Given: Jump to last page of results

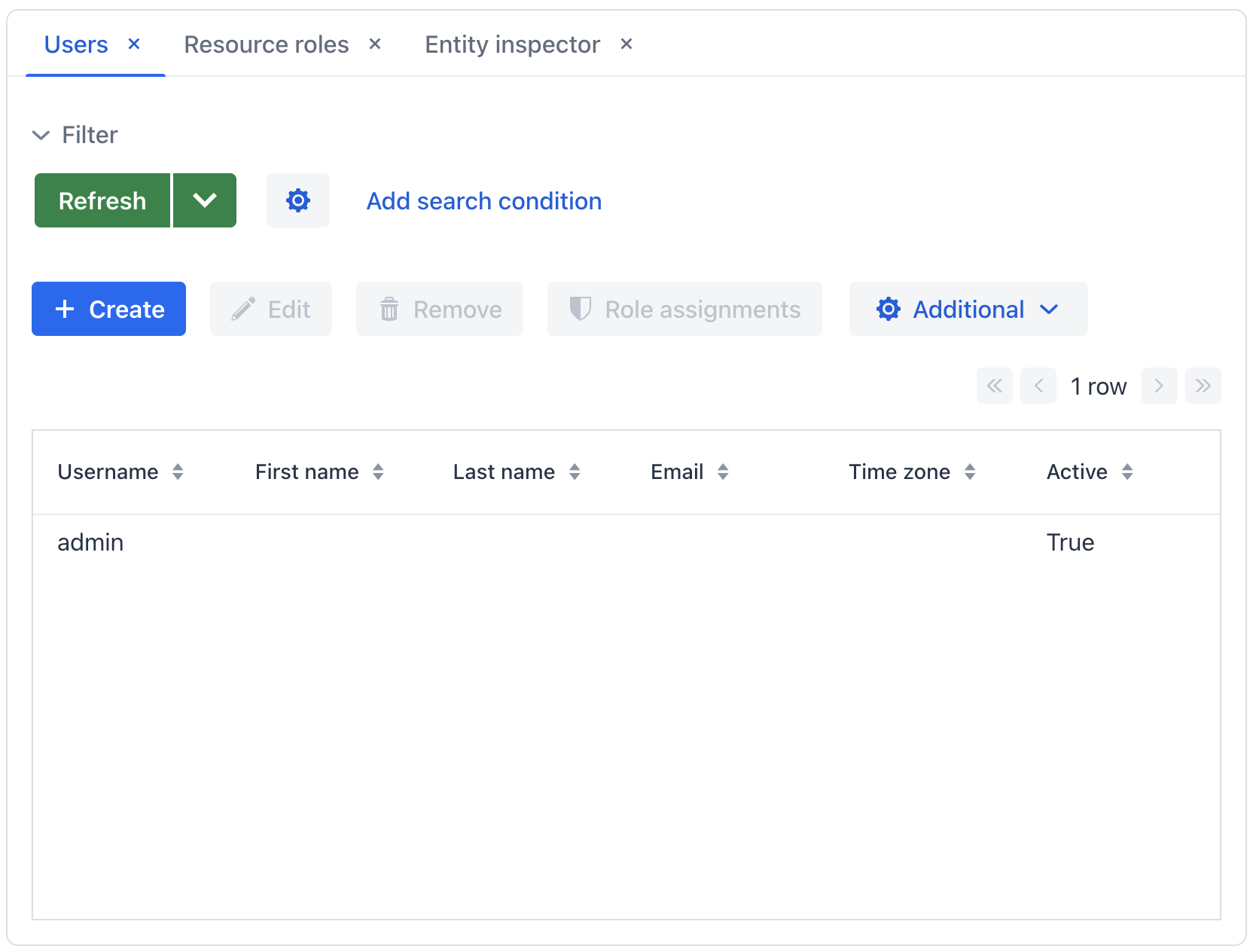Looking at the screenshot, I should click(1203, 386).
